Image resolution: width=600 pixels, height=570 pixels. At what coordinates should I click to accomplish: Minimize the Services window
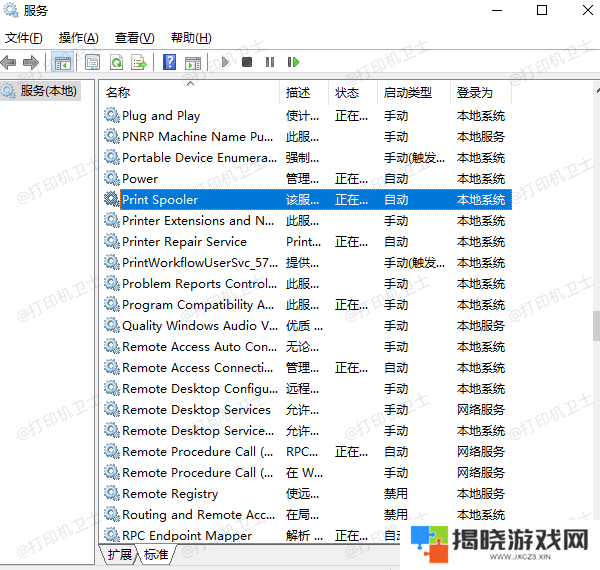(497, 10)
